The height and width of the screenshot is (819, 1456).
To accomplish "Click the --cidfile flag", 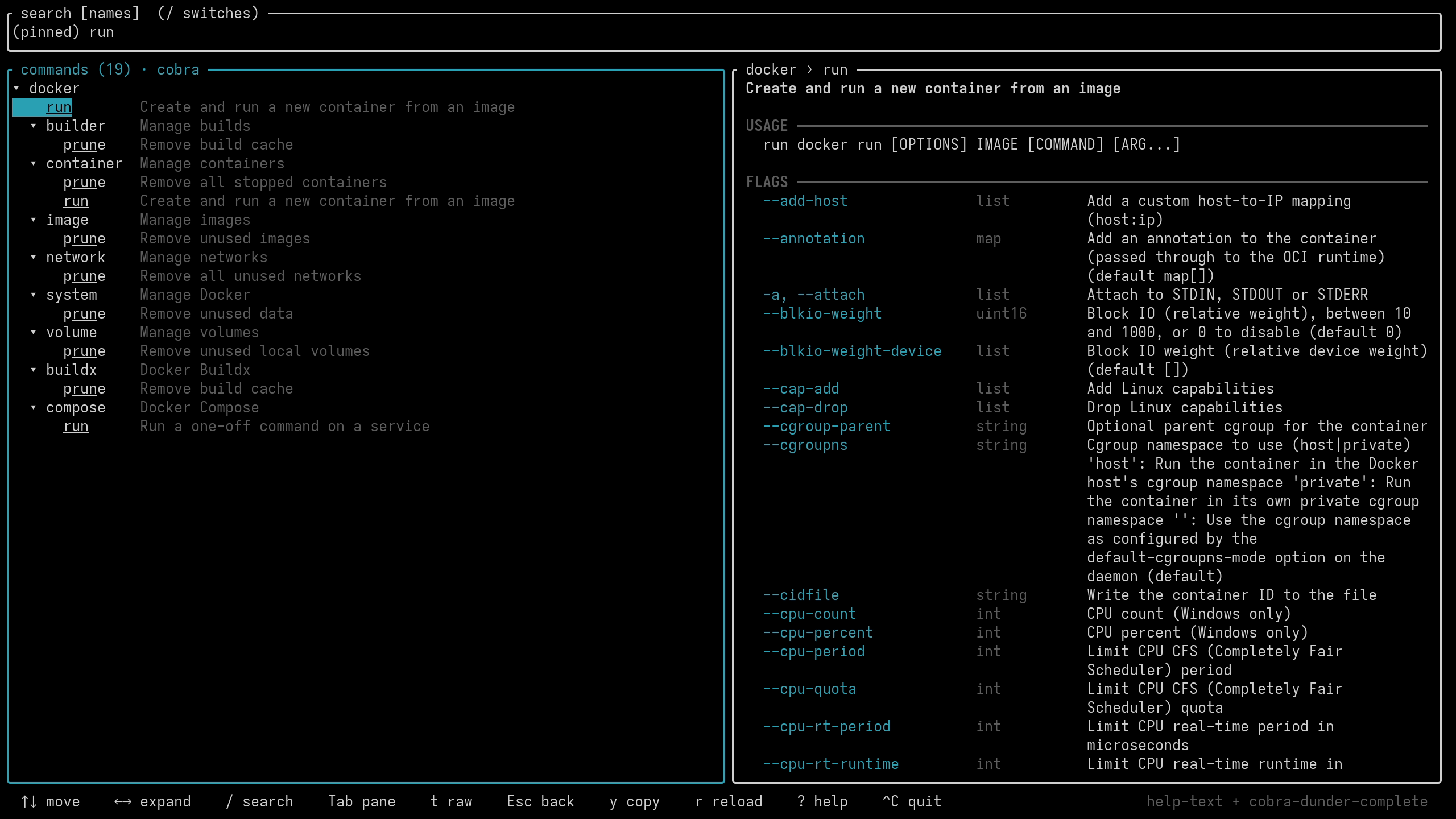I will click(801, 595).
